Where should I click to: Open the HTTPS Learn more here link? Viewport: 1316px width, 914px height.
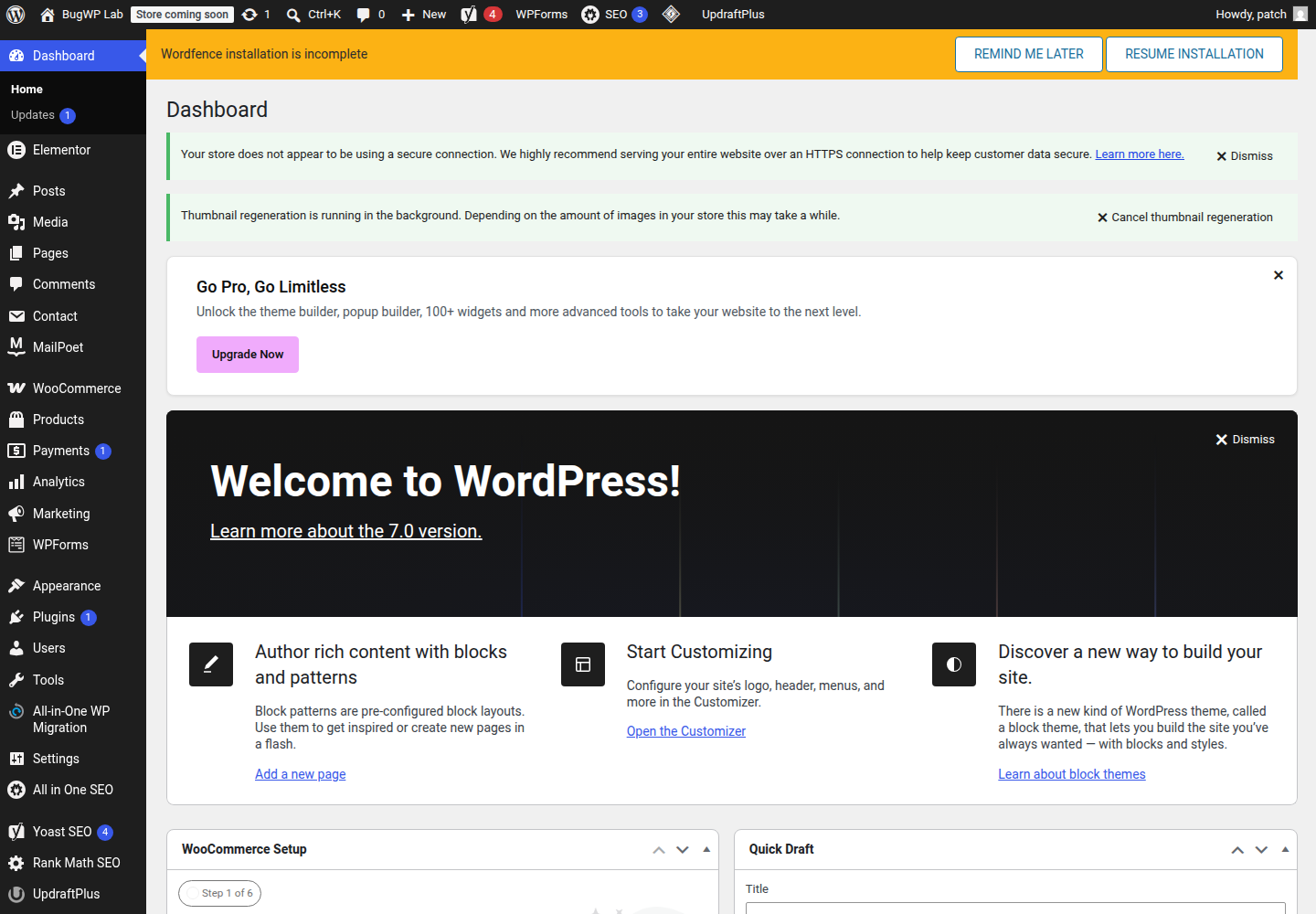point(1140,154)
